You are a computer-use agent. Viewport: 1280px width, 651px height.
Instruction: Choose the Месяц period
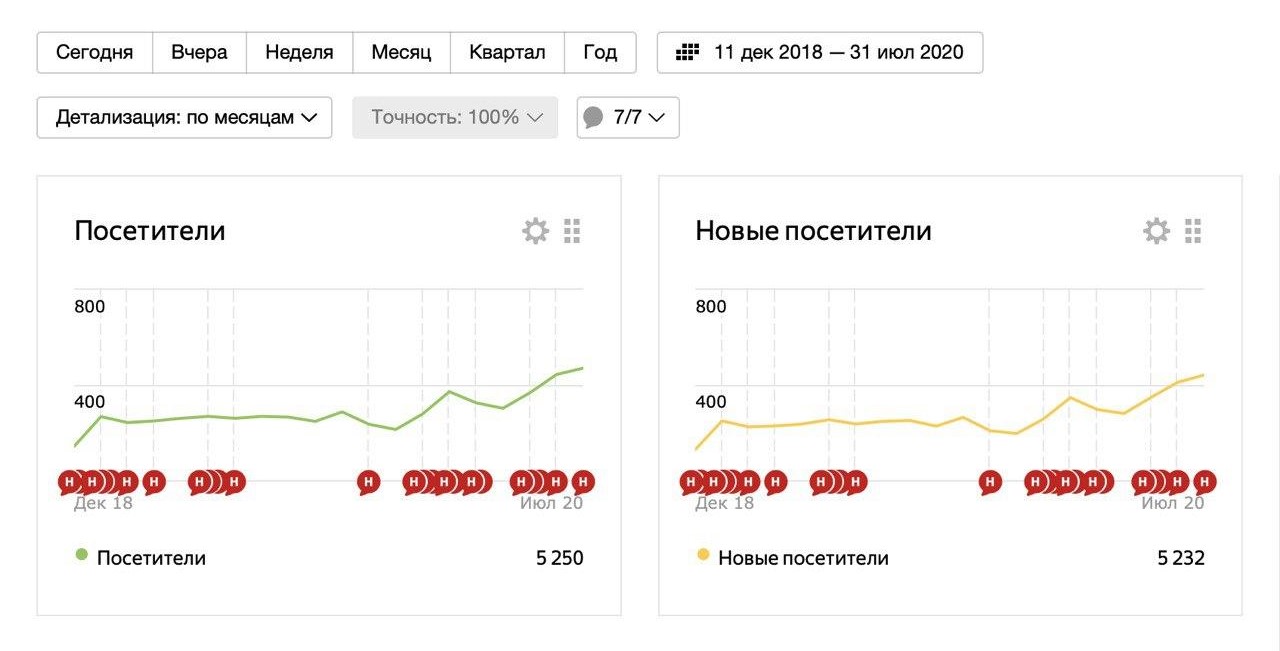coord(401,53)
